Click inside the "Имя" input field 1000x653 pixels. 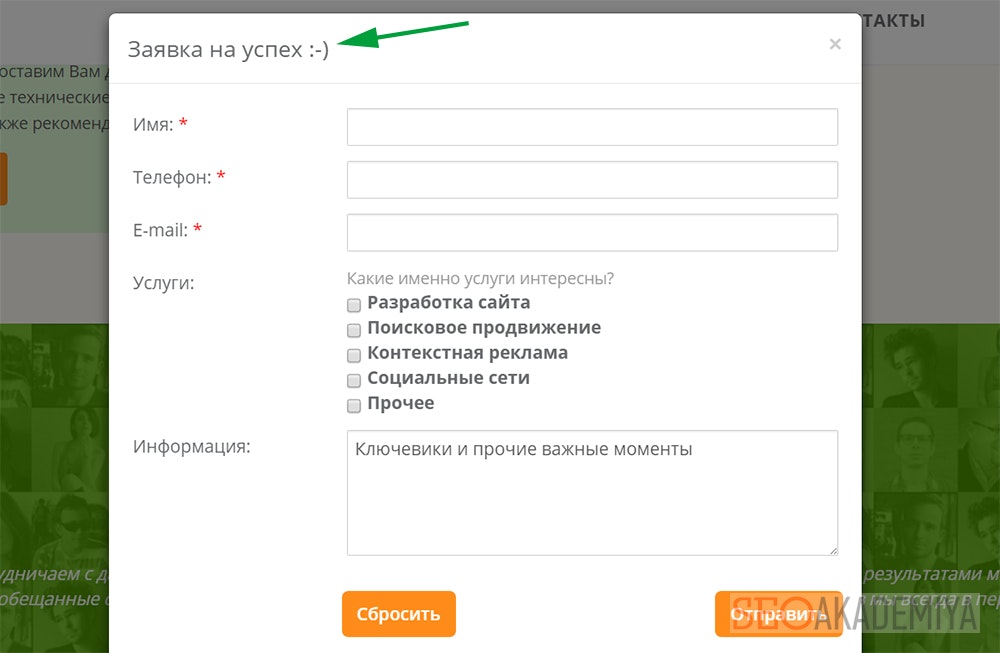coord(592,126)
